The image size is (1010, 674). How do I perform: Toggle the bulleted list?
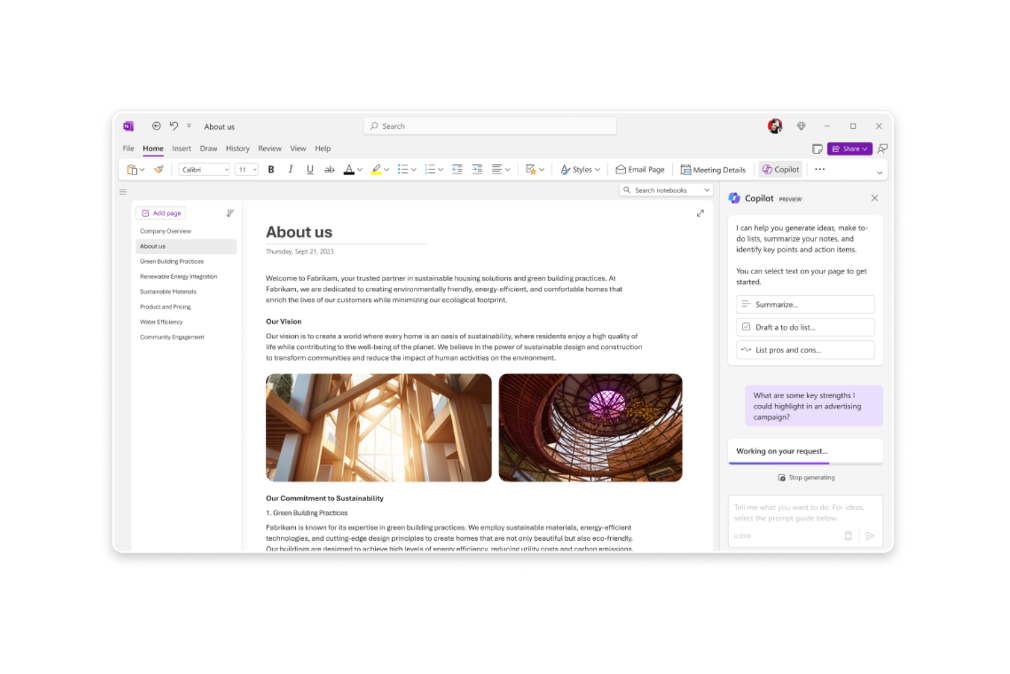403,169
